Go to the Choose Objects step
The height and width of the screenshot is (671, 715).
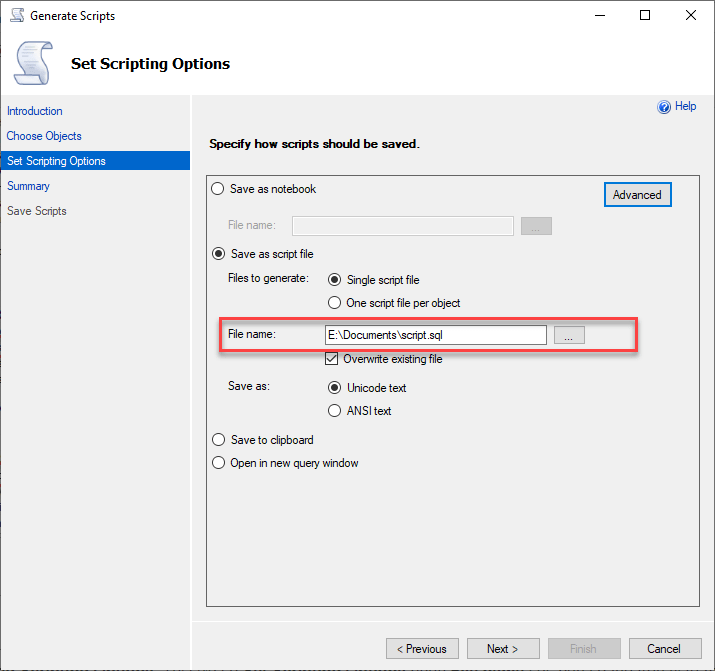[x=44, y=136]
